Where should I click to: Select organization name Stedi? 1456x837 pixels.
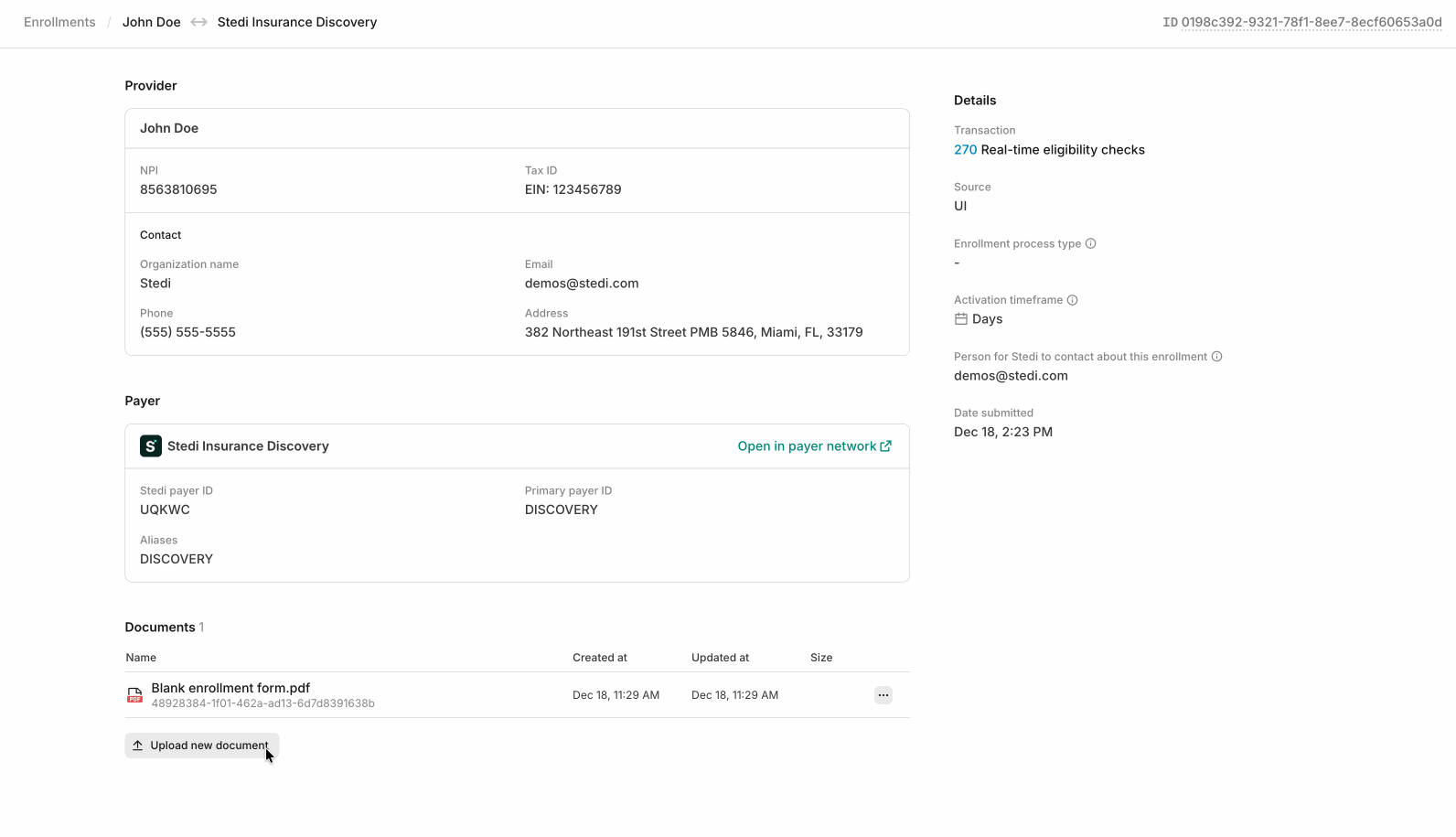(155, 284)
